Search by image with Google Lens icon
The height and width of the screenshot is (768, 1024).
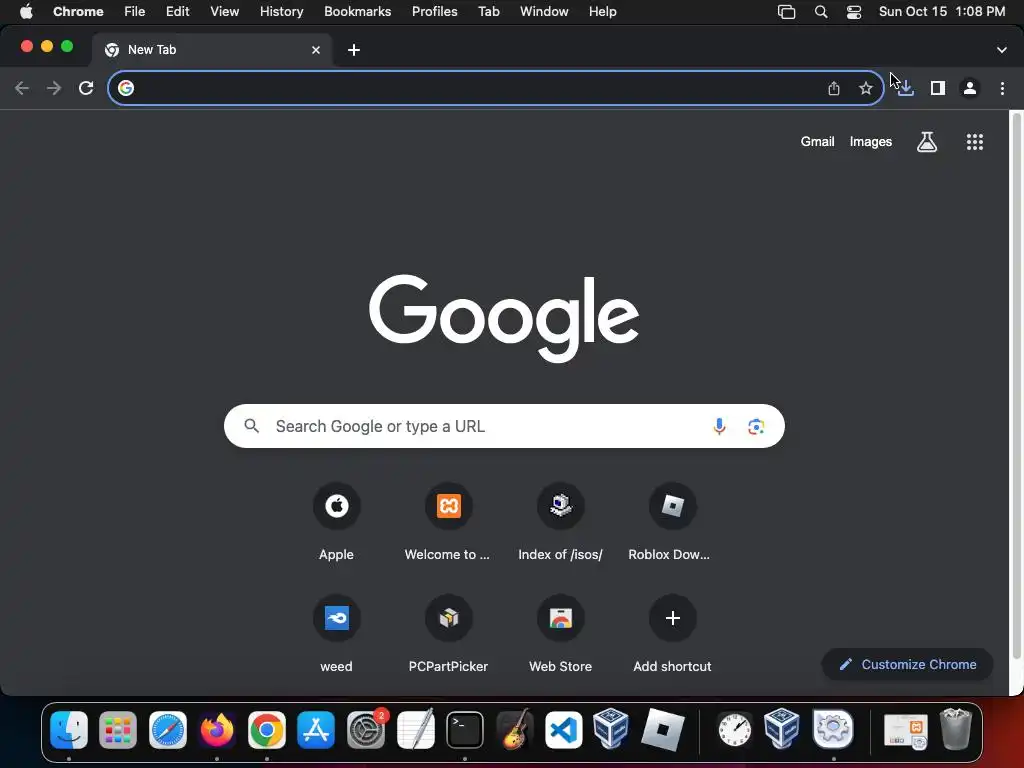click(756, 426)
